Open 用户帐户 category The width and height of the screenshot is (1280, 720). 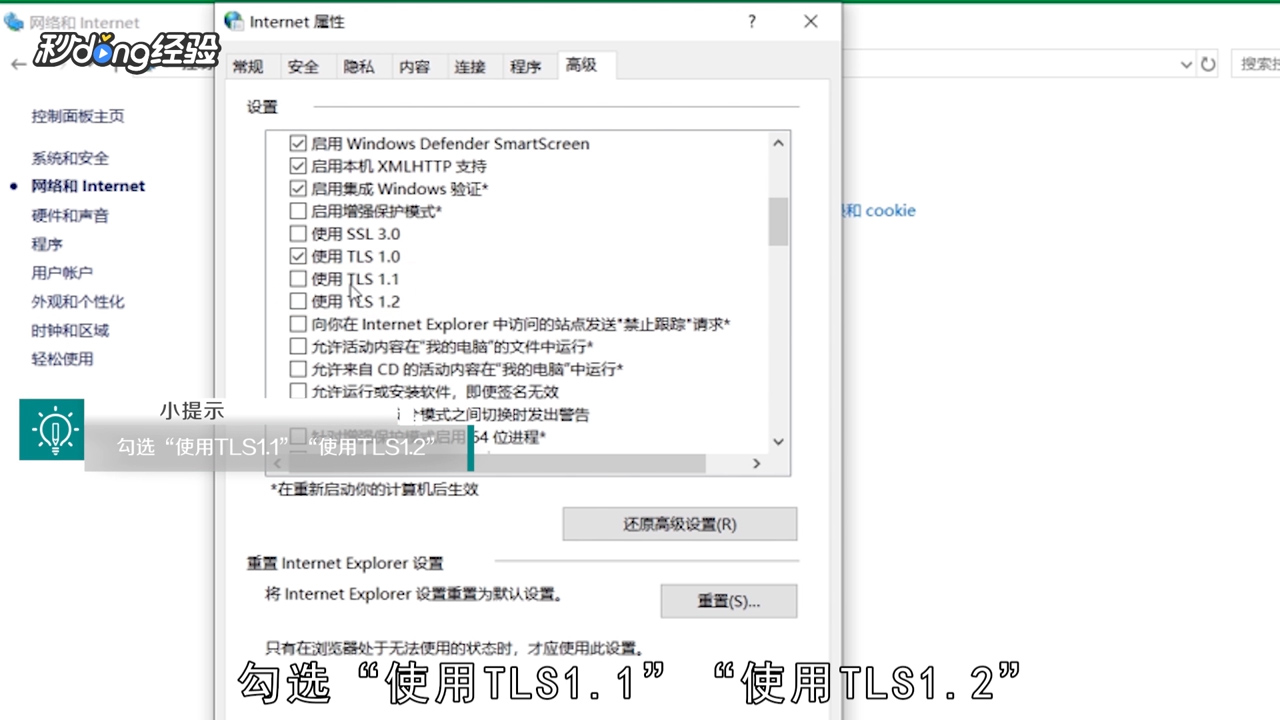click(x=62, y=273)
